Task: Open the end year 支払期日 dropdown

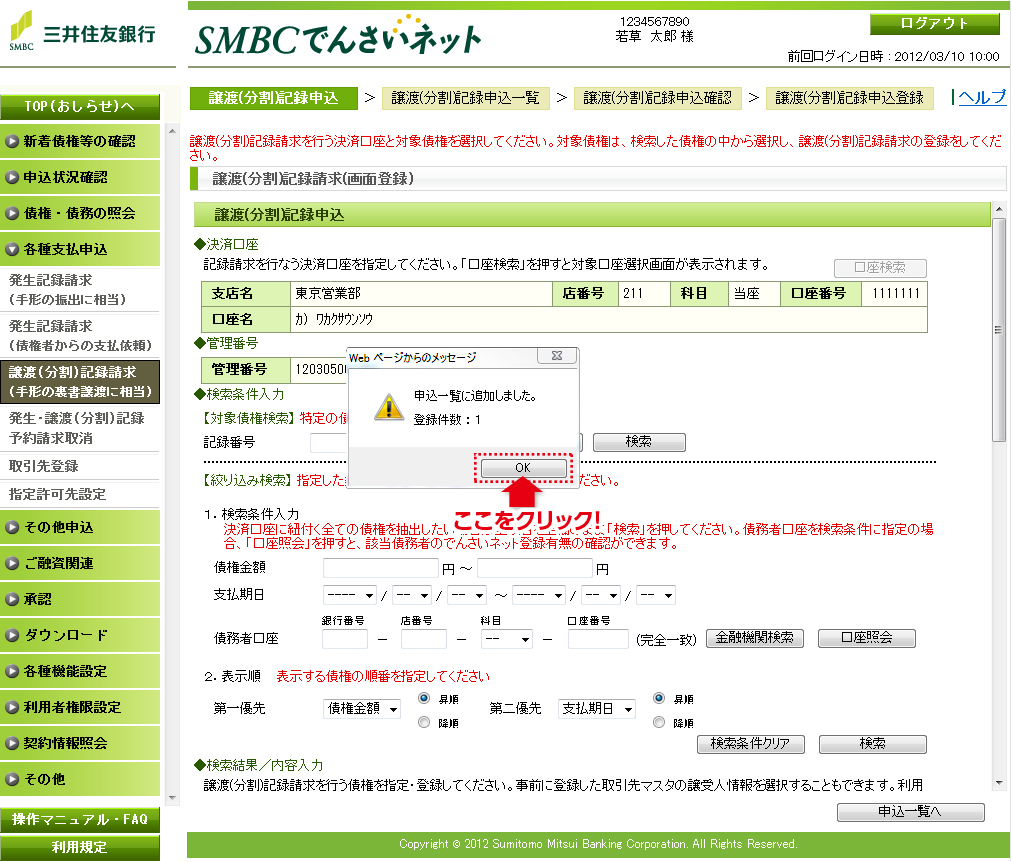Action: tap(539, 595)
